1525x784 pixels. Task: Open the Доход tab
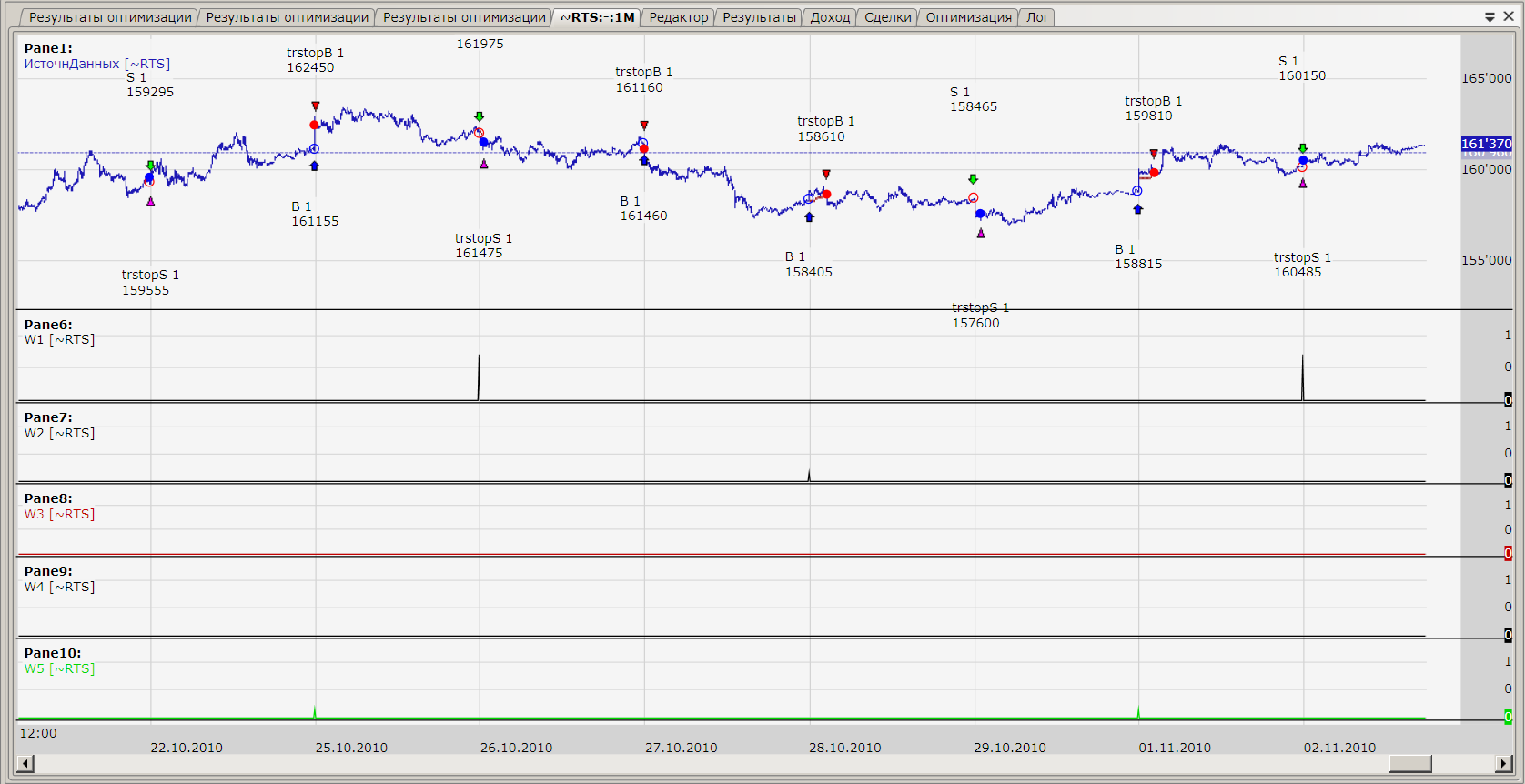830,17
